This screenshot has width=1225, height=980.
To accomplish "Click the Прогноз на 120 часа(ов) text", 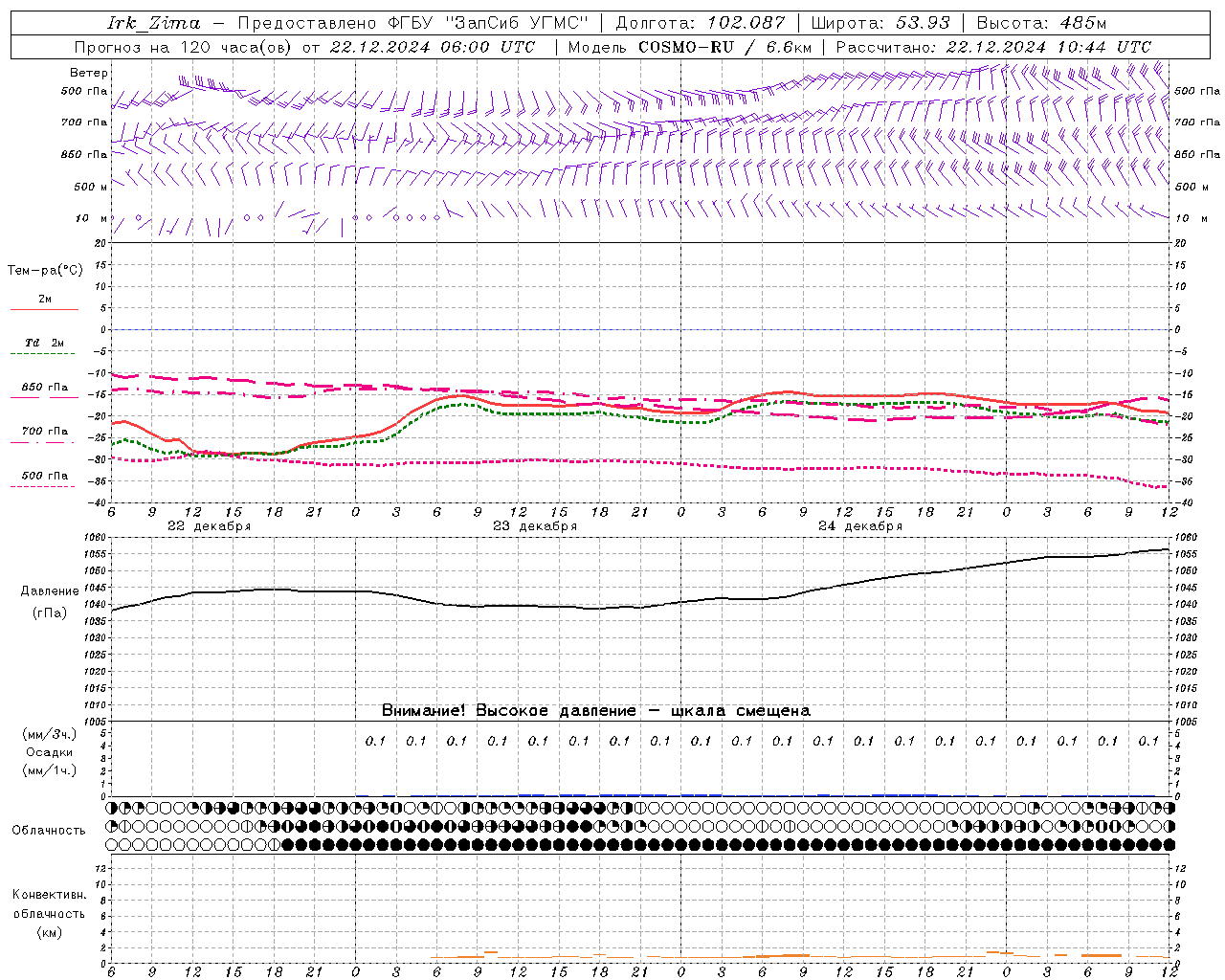I will (185, 47).
